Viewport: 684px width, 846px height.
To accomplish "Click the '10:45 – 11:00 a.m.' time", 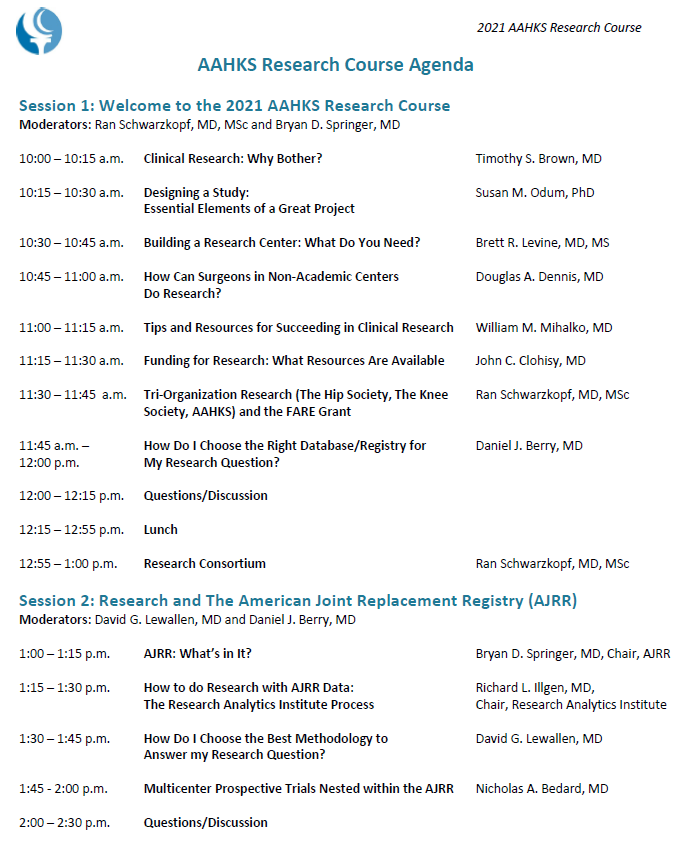I will 71,277.
